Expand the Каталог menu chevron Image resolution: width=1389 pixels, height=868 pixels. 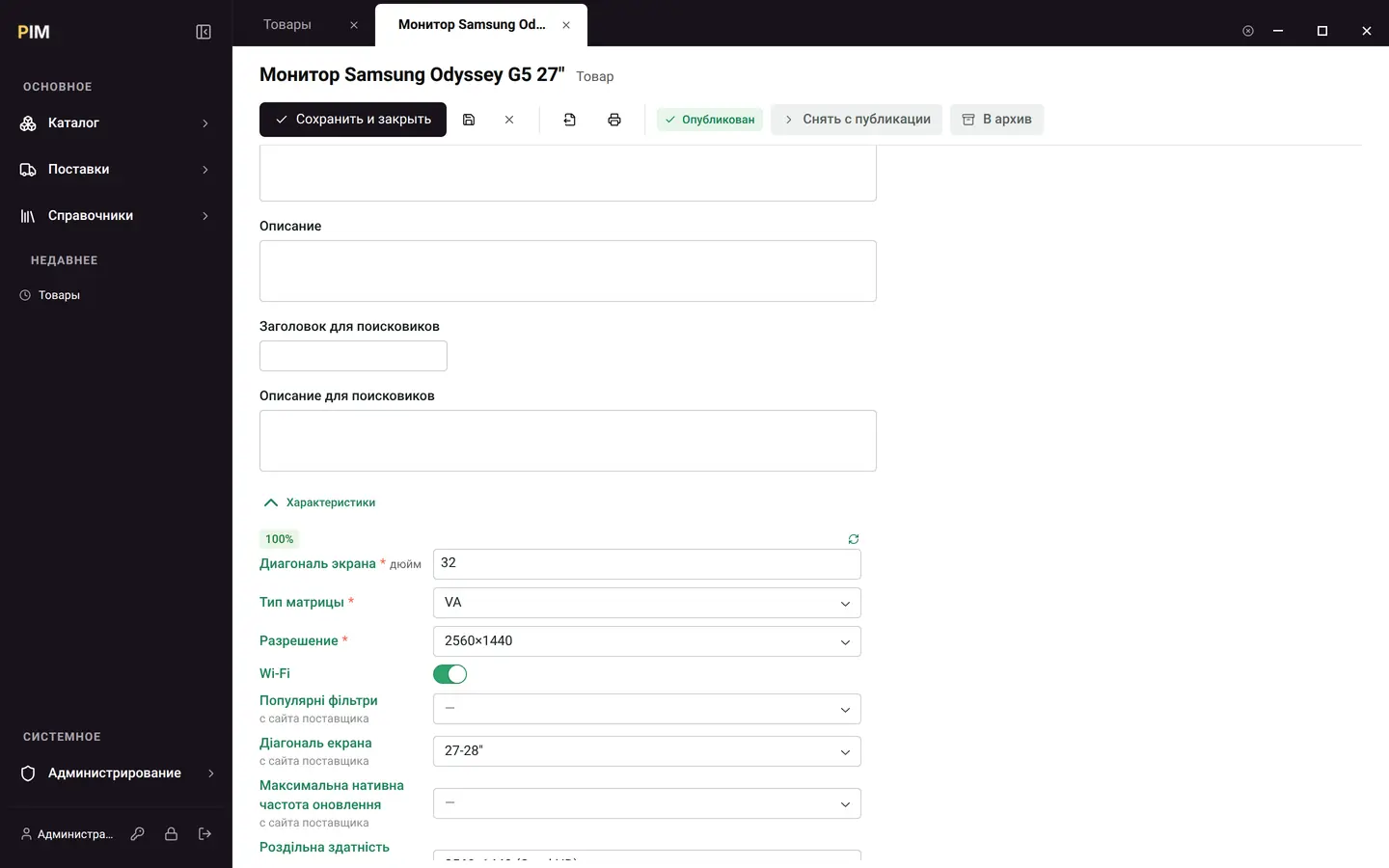(205, 123)
